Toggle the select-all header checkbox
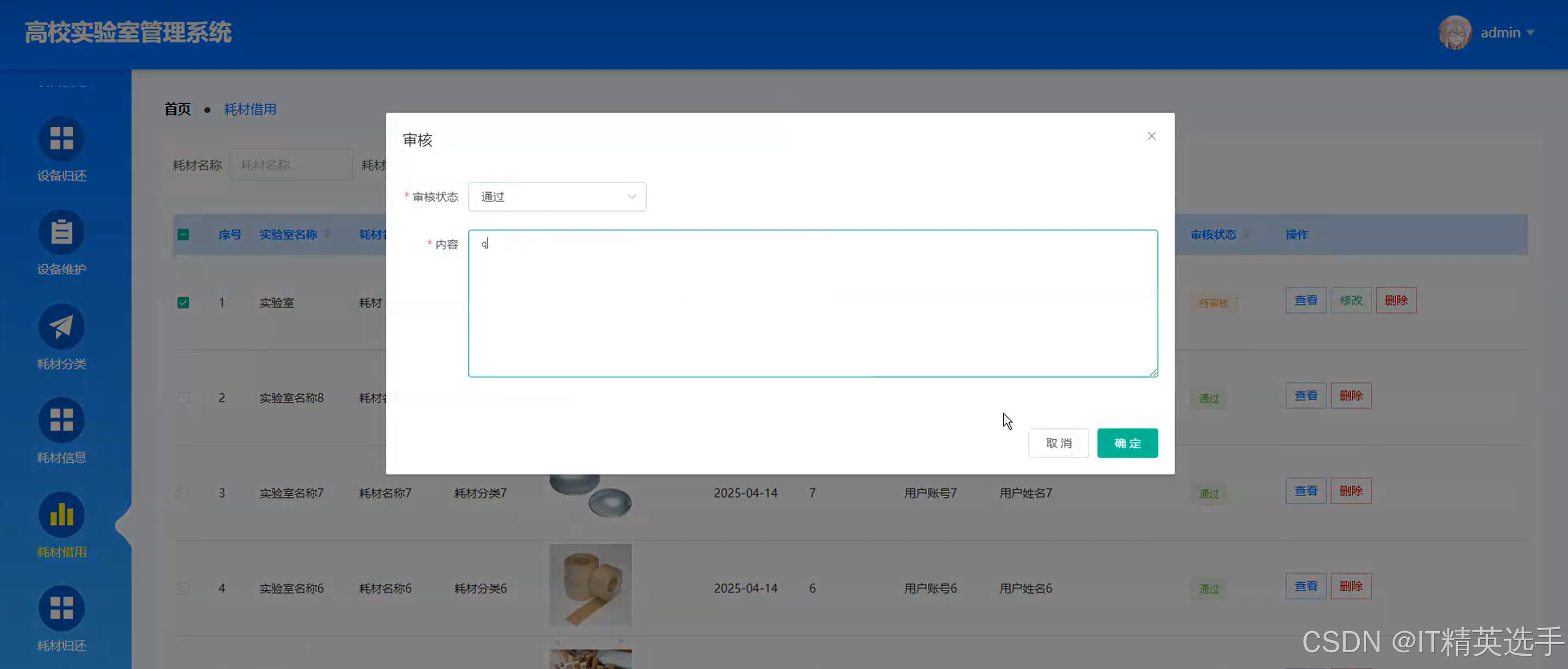Viewport: 1568px width, 669px height. tap(183, 234)
